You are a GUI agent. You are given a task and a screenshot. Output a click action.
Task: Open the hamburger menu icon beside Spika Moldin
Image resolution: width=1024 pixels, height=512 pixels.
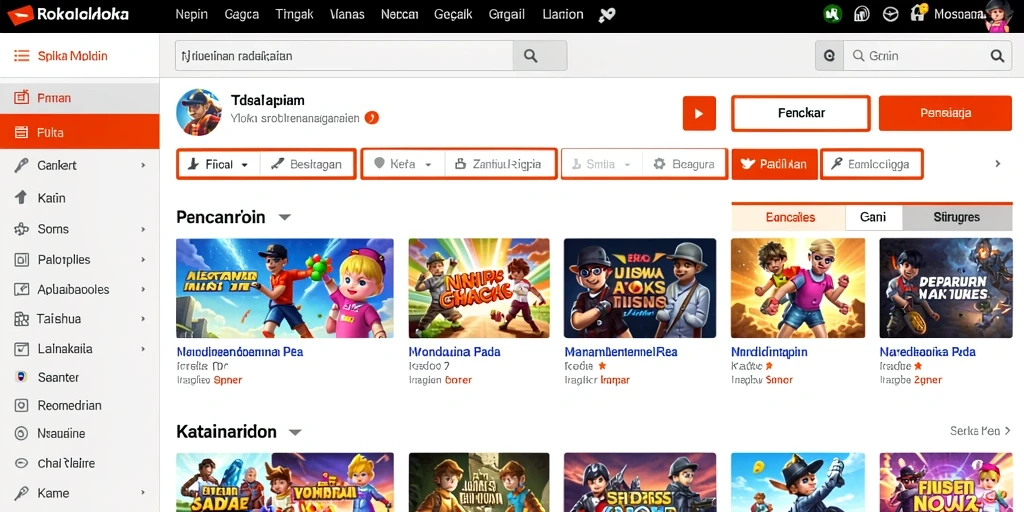click(22, 56)
